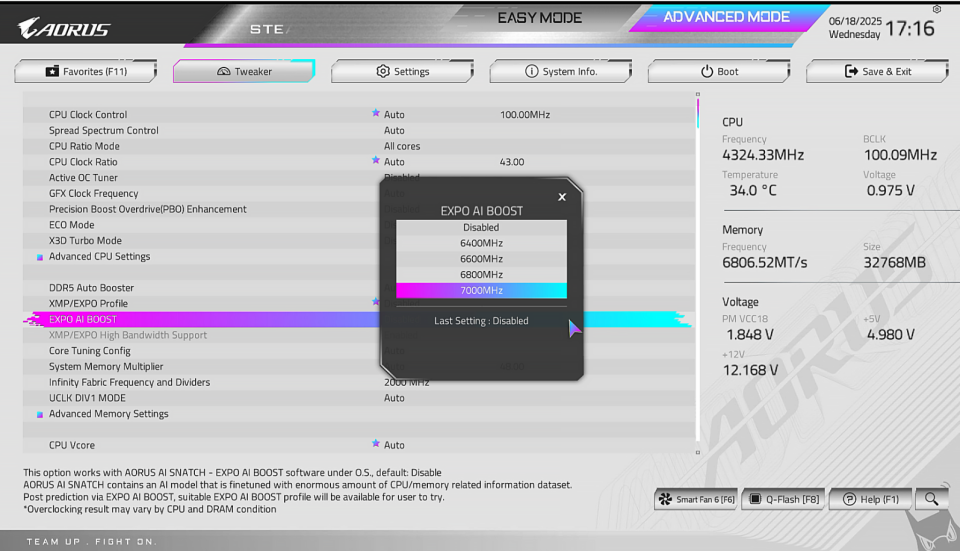Open Help (F1) panel
The height and width of the screenshot is (551, 960).
pyautogui.click(x=871, y=499)
